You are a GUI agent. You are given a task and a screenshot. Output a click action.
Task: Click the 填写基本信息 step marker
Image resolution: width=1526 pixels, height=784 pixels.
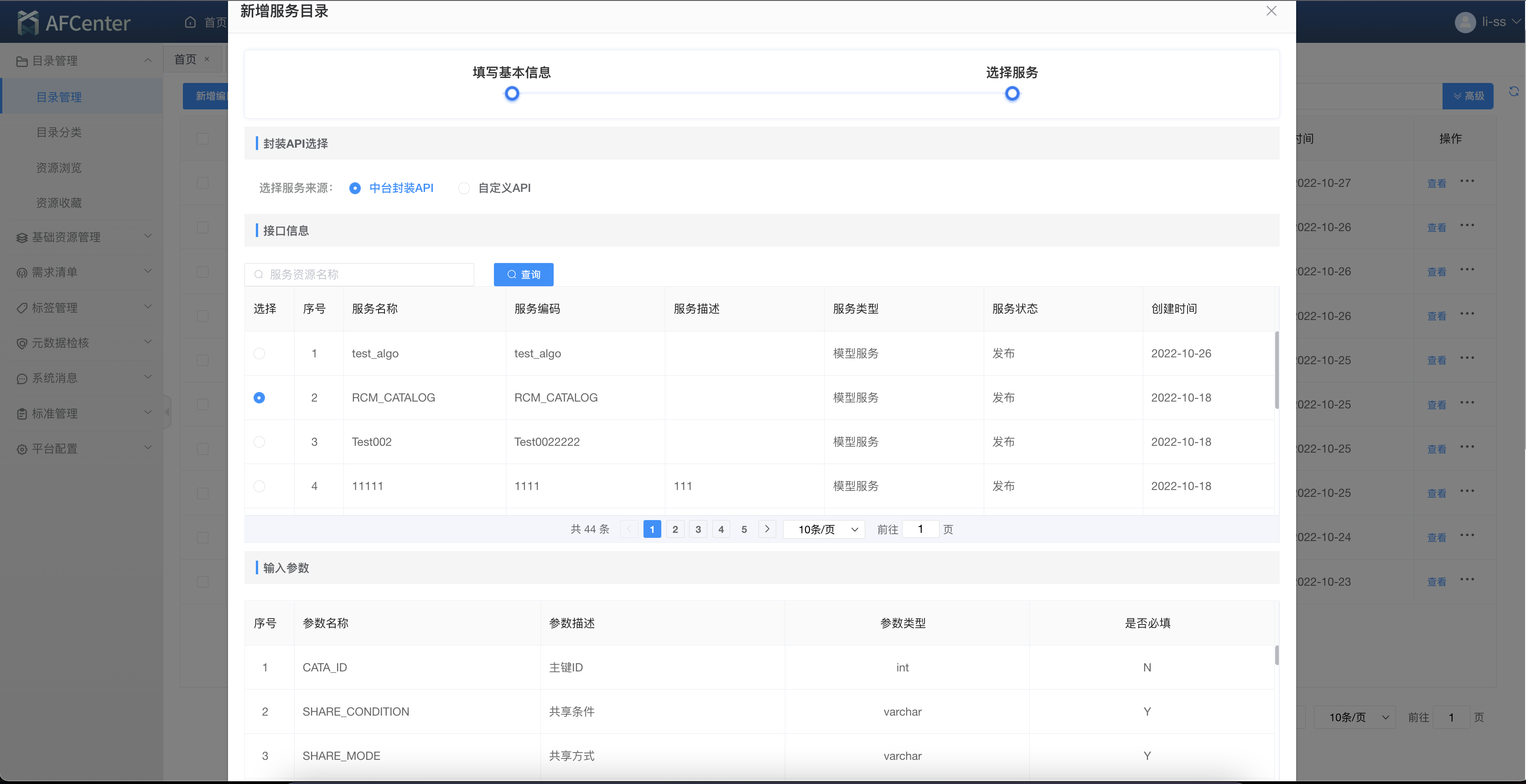point(512,93)
